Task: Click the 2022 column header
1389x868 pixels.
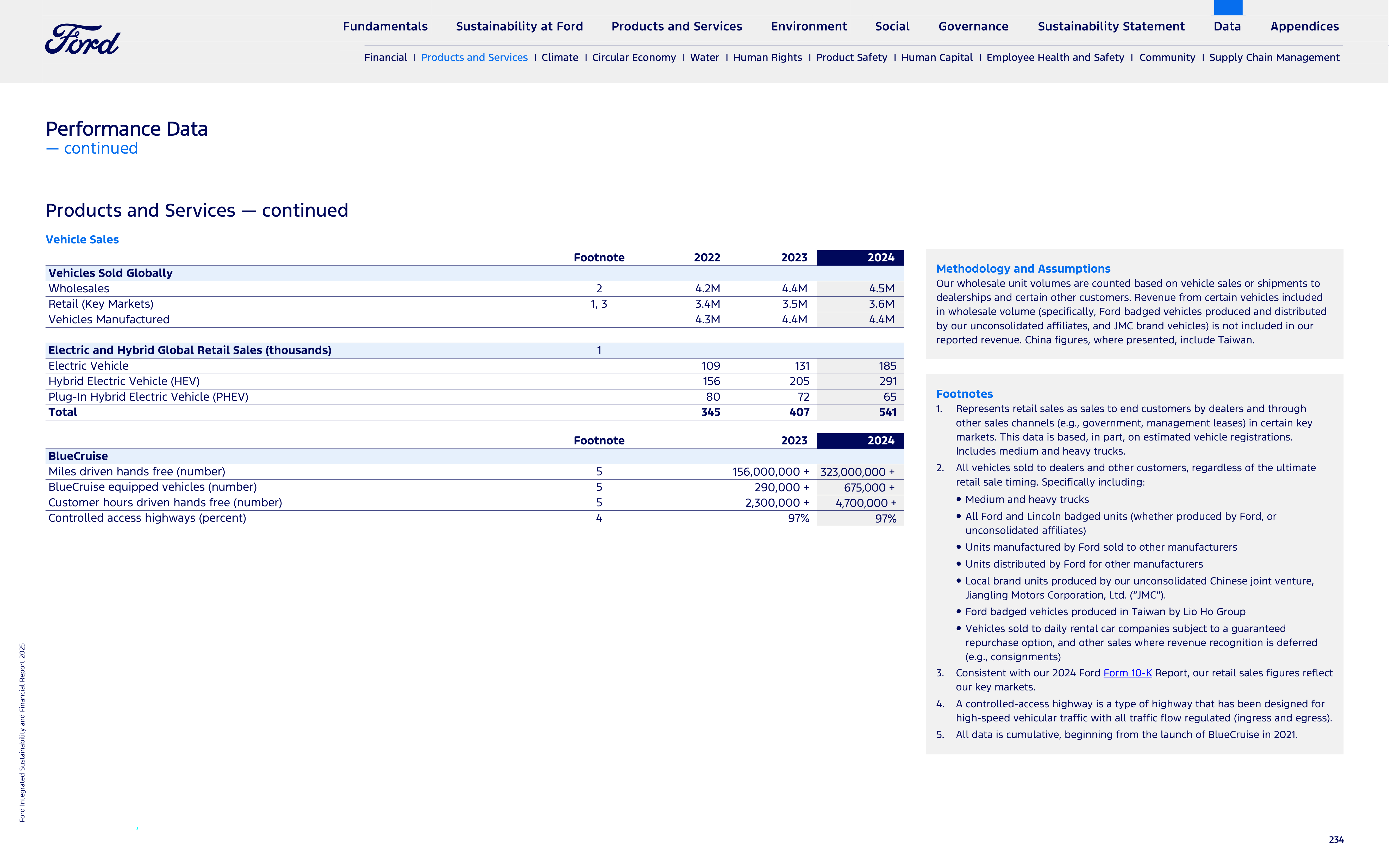Action: (x=707, y=258)
